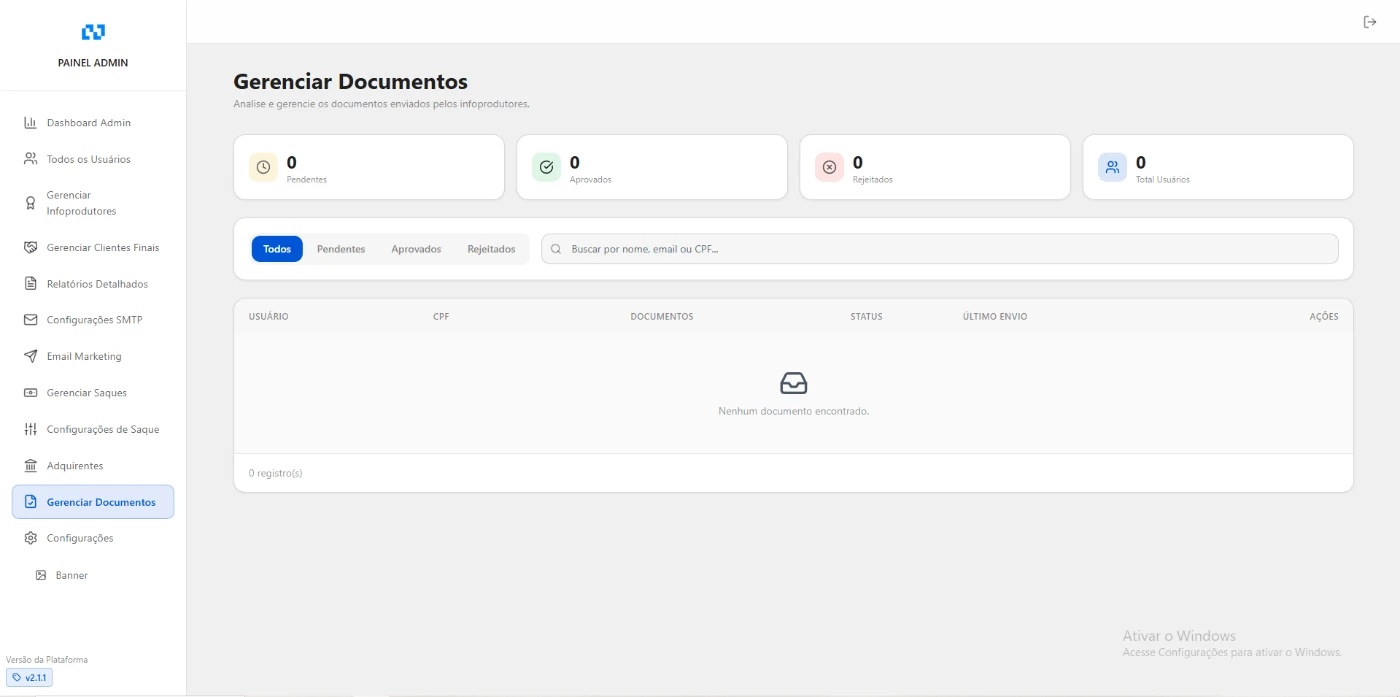Click the users icon on Total Usuários card
The height and width of the screenshot is (697, 1400).
[1112, 167]
